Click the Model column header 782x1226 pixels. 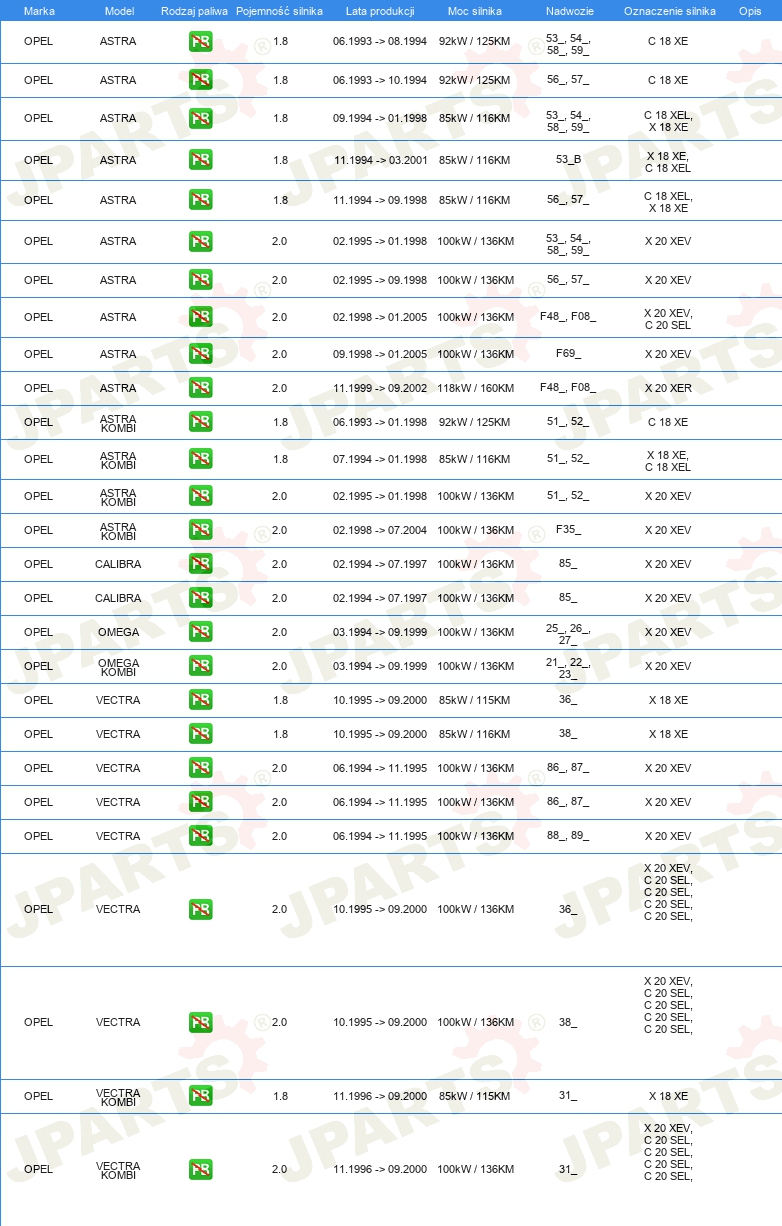119,11
